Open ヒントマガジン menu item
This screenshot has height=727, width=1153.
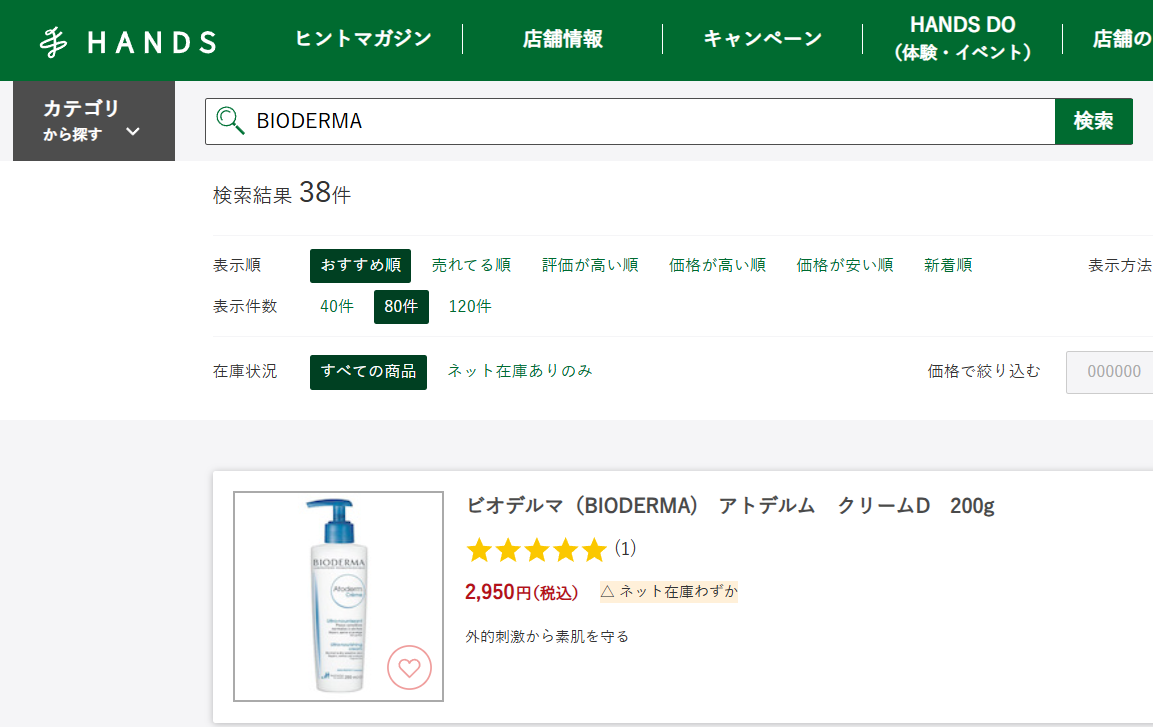[363, 38]
